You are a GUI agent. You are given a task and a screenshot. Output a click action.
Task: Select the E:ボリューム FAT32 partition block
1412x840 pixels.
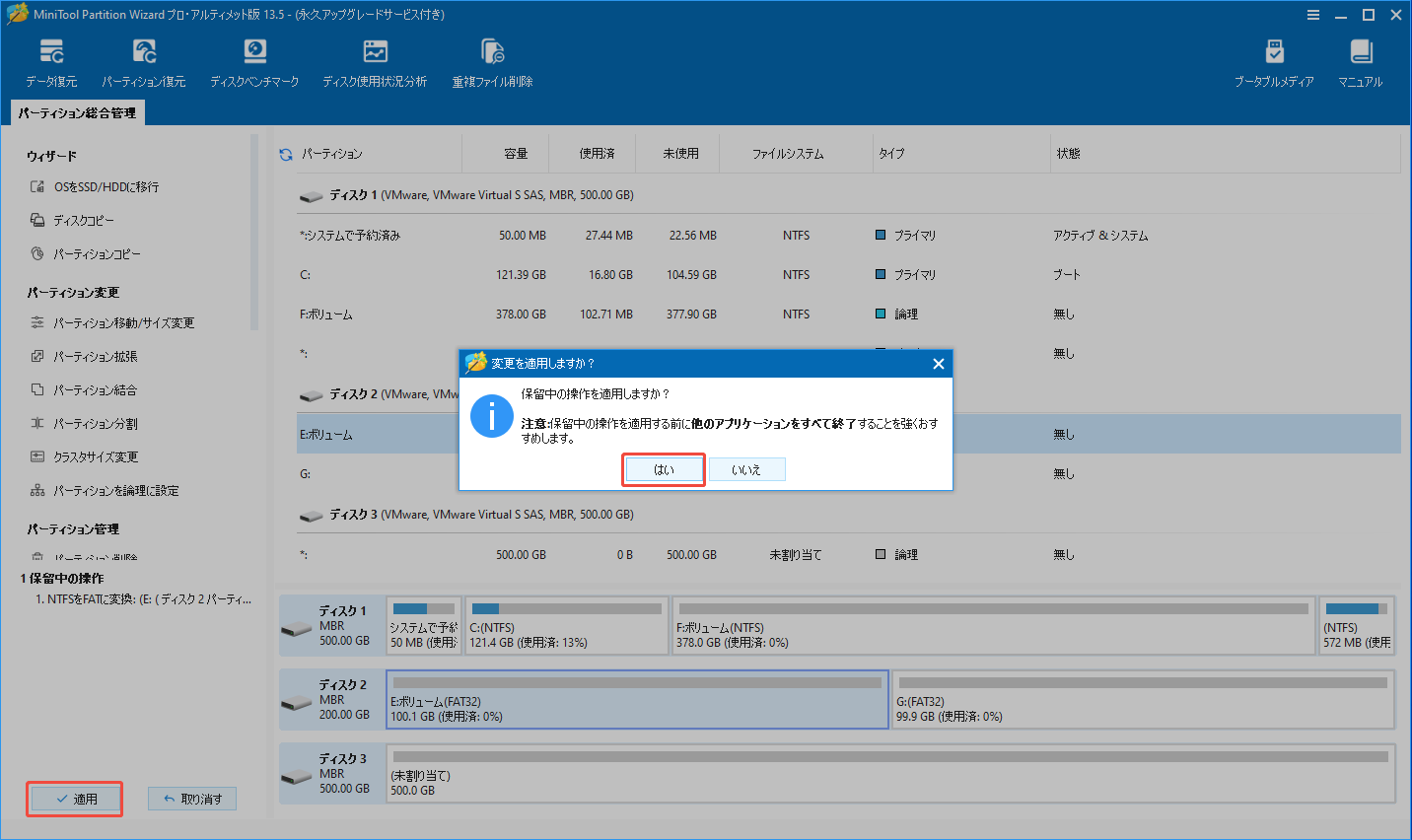tap(636, 700)
